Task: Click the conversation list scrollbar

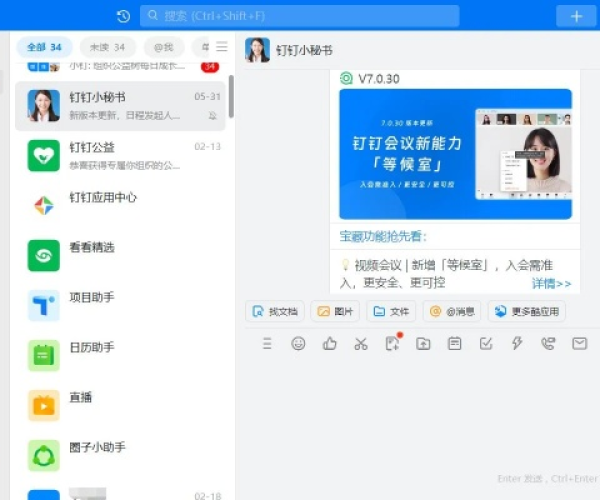Action: point(231,96)
